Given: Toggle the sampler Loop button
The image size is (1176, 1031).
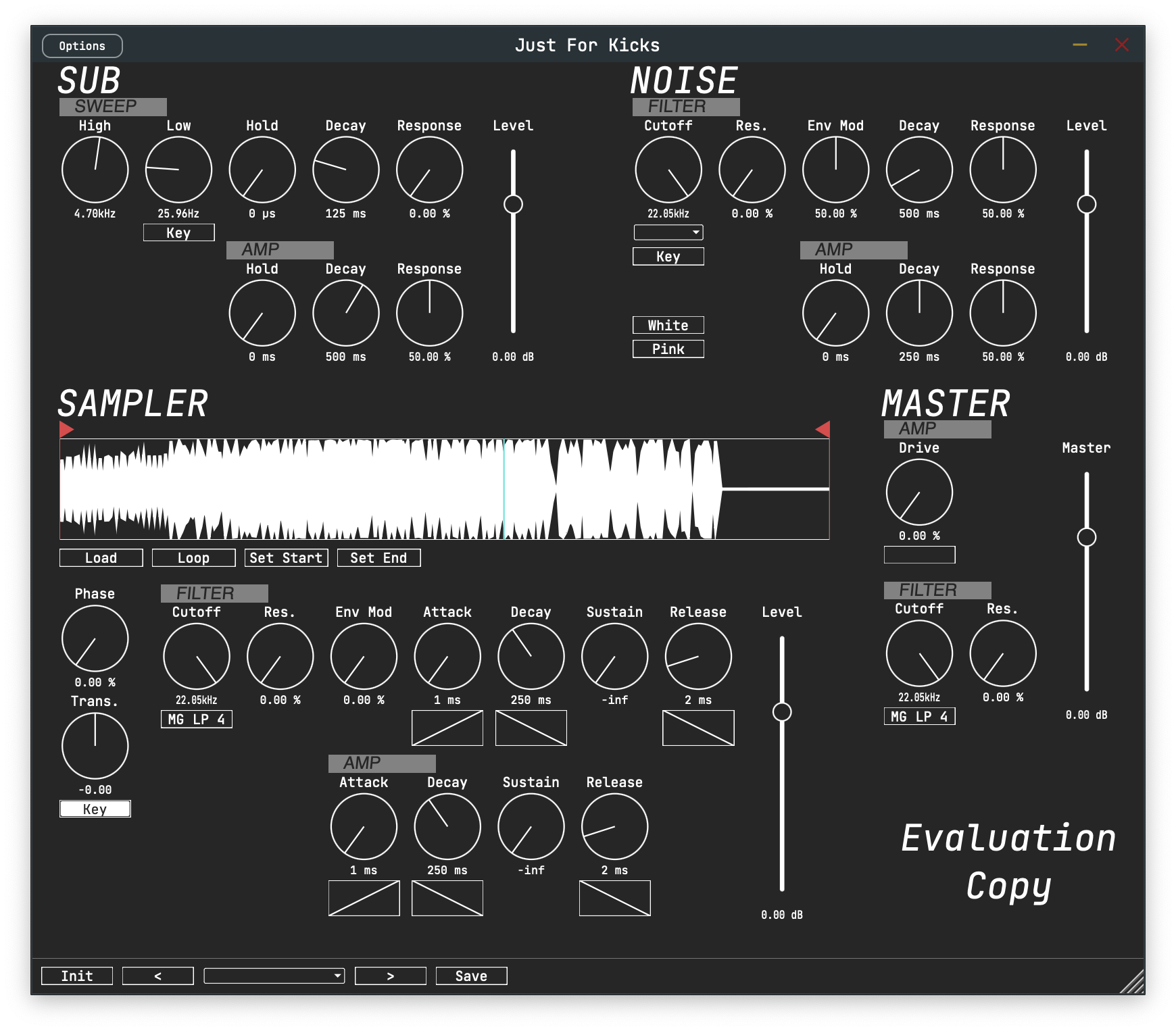Looking at the screenshot, I should click(x=193, y=557).
